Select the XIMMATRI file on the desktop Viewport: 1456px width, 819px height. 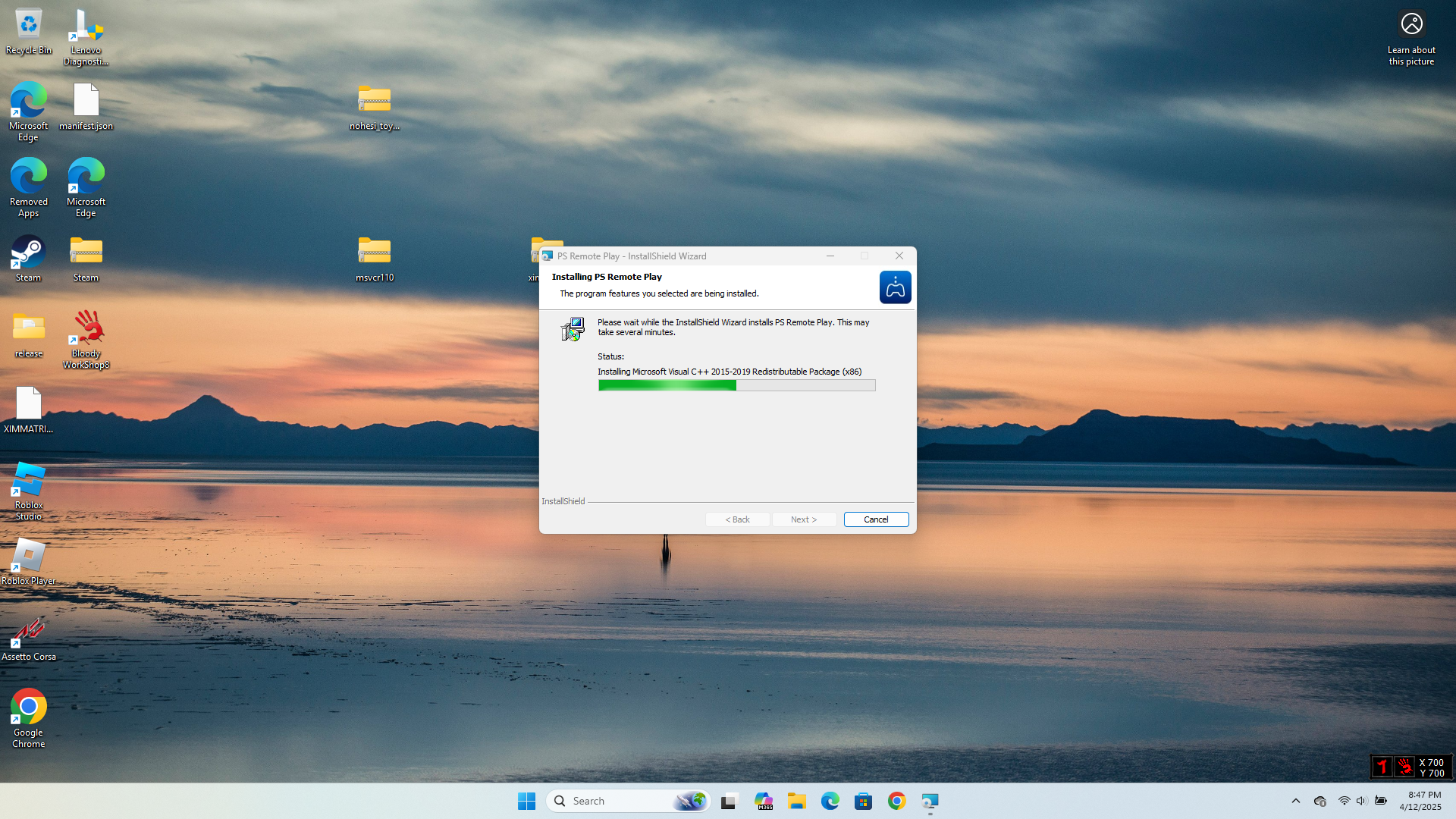pyautogui.click(x=29, y=410)
